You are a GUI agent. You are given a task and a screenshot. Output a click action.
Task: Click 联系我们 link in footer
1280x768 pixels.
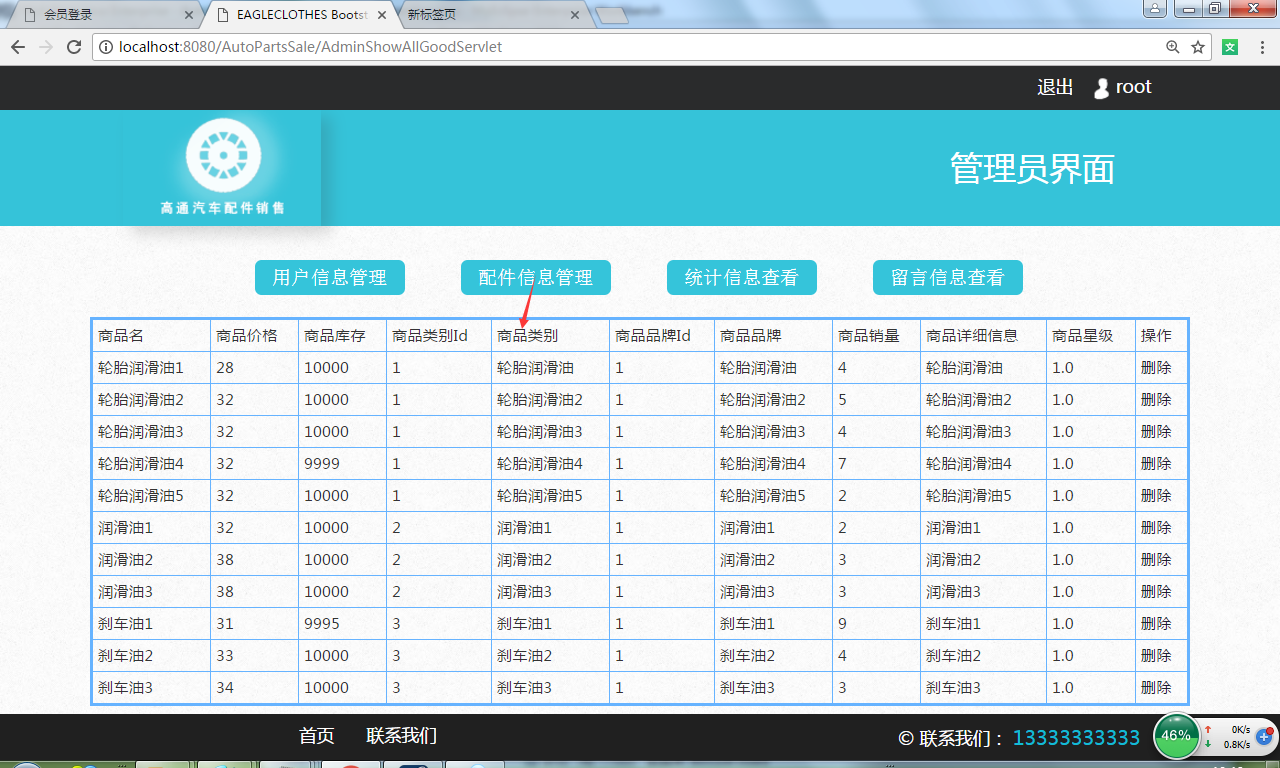[x=402, y=736]
